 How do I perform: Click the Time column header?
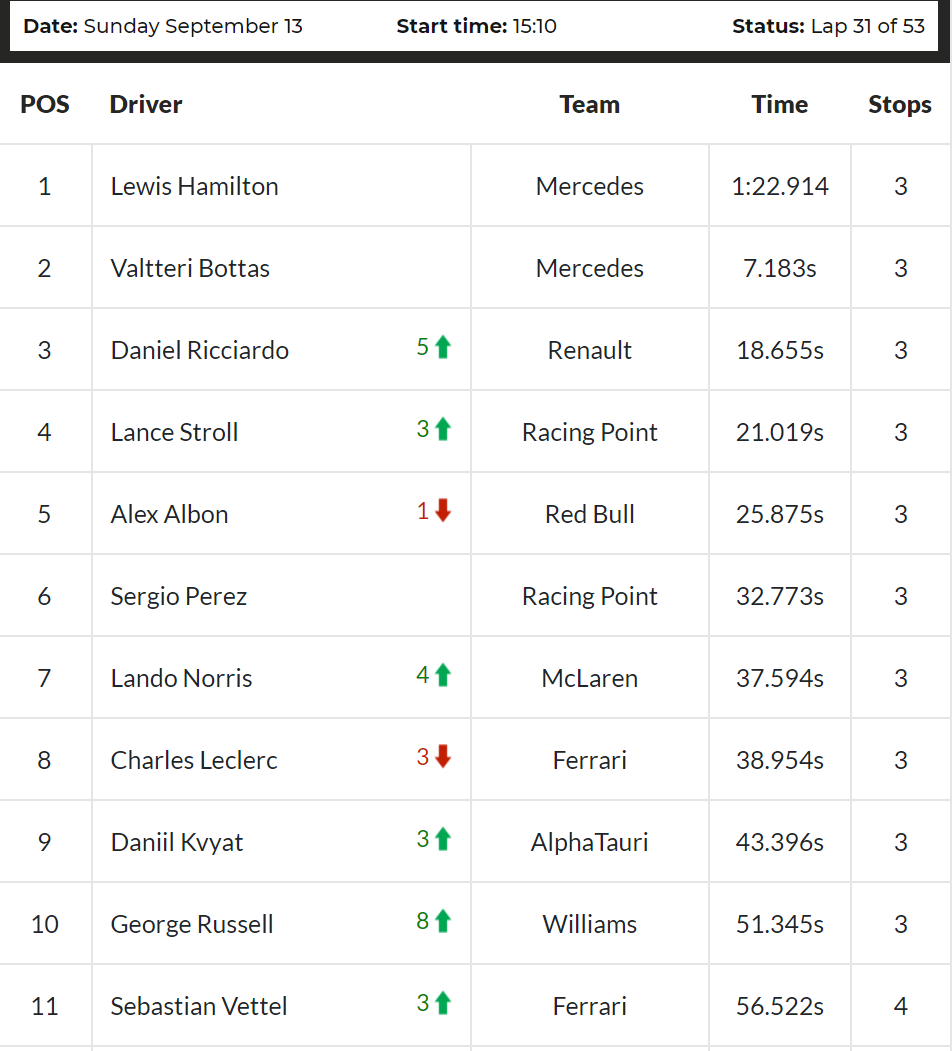pyautogui.click(x=780, y=105)
